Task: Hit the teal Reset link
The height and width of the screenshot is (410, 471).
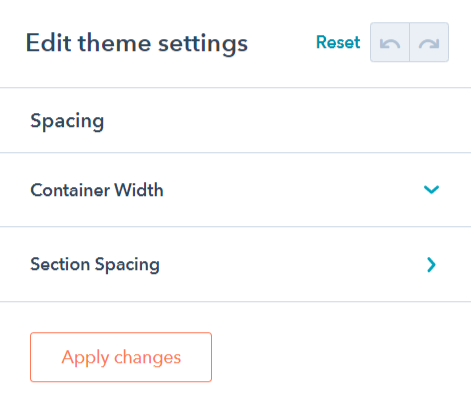Action: coord(338,42)
